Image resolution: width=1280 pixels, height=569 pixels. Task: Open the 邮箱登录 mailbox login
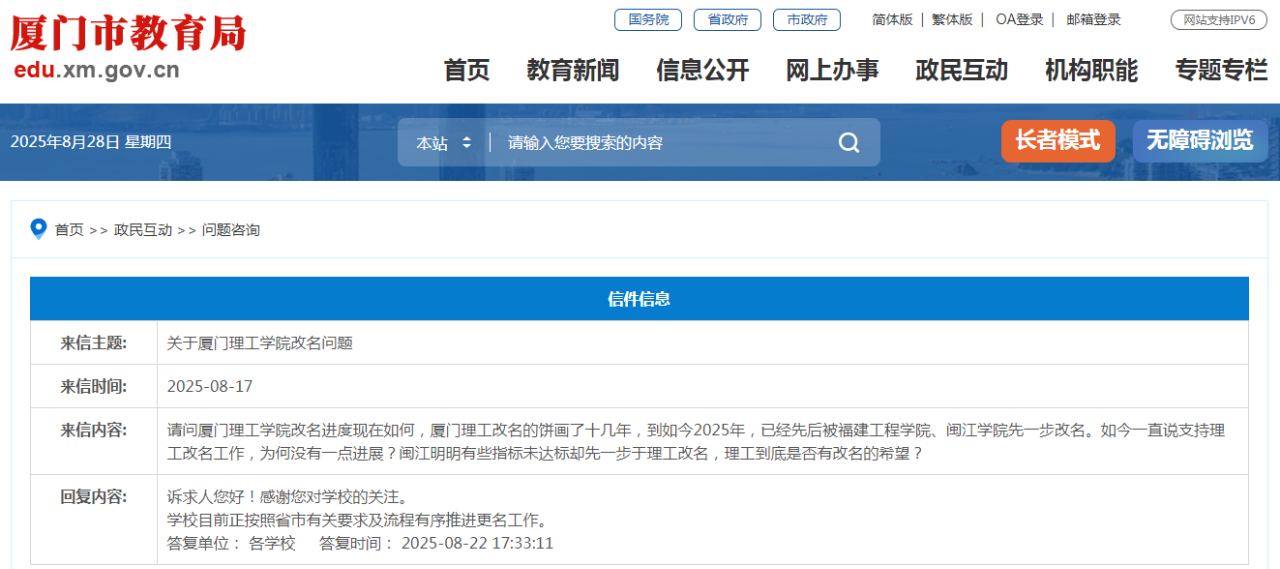[1094, 20]
